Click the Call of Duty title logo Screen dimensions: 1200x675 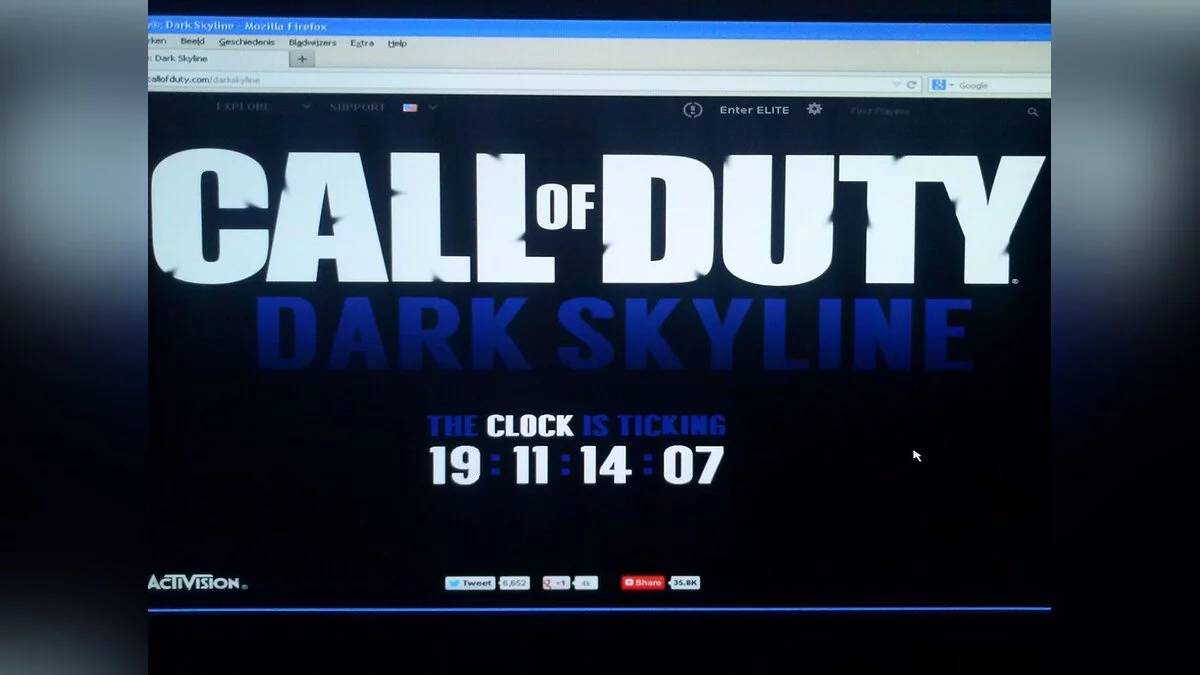598,217
